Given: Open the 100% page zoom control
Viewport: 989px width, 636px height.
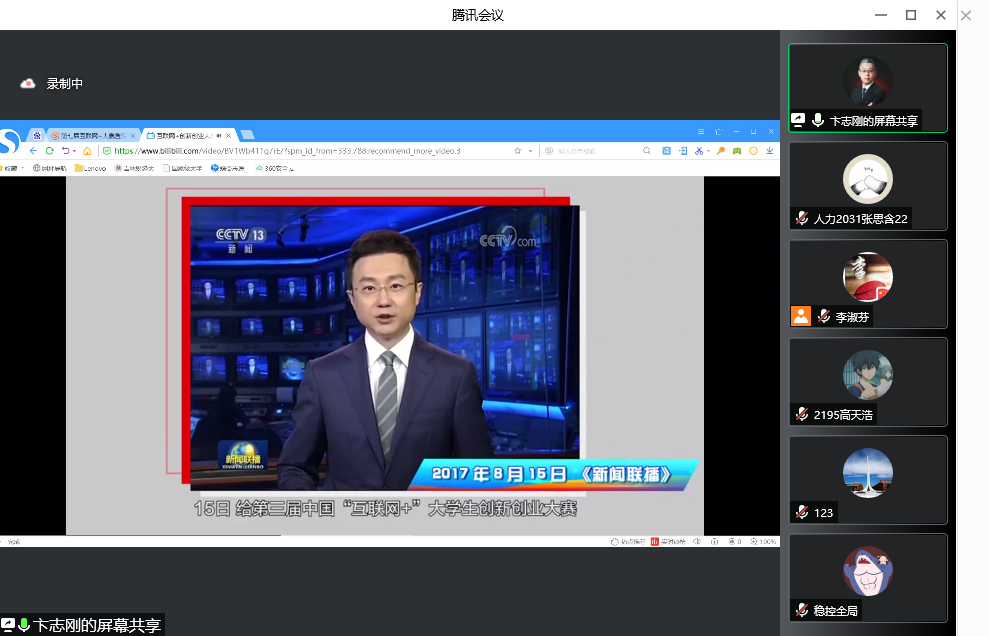Looking at the screenshot, I should tap(763, 541).
